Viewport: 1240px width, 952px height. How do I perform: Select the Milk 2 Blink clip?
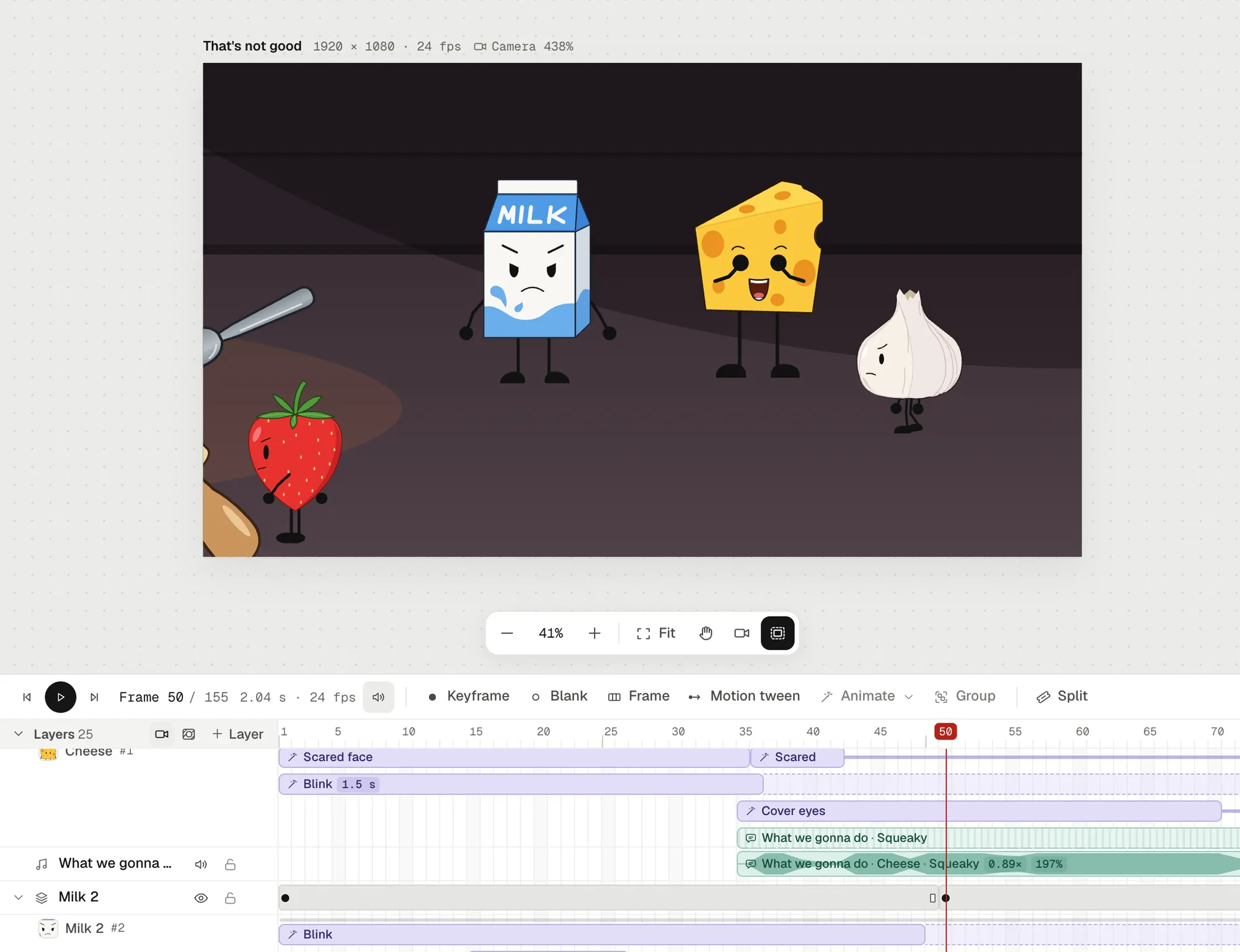click(601, 935)
